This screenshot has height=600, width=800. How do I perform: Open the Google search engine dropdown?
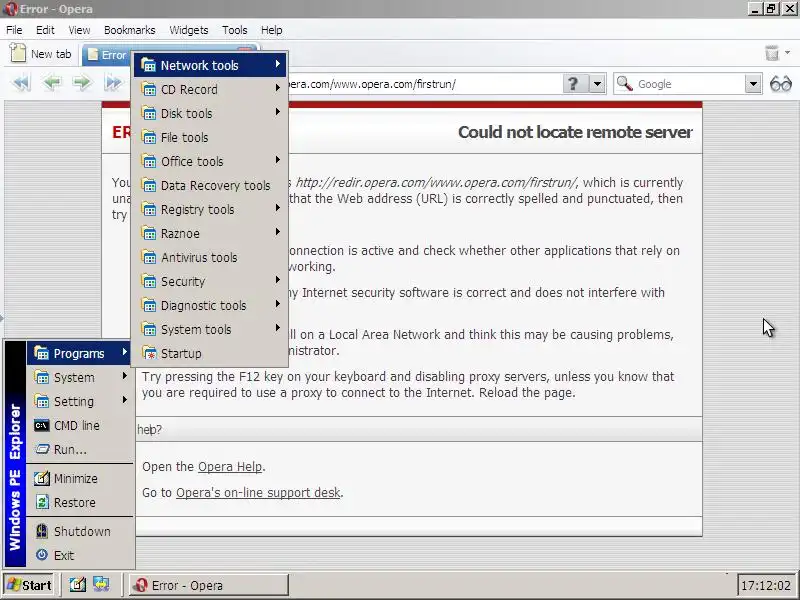pyautogui.click(x=753, y=84)
